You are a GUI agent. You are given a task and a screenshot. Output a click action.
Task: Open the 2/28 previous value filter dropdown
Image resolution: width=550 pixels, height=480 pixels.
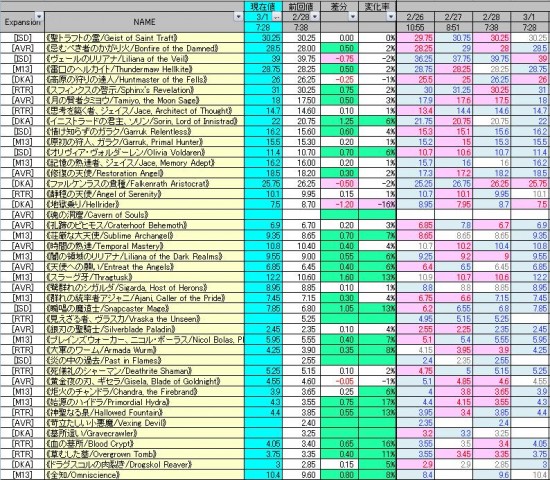coord(315,16)
